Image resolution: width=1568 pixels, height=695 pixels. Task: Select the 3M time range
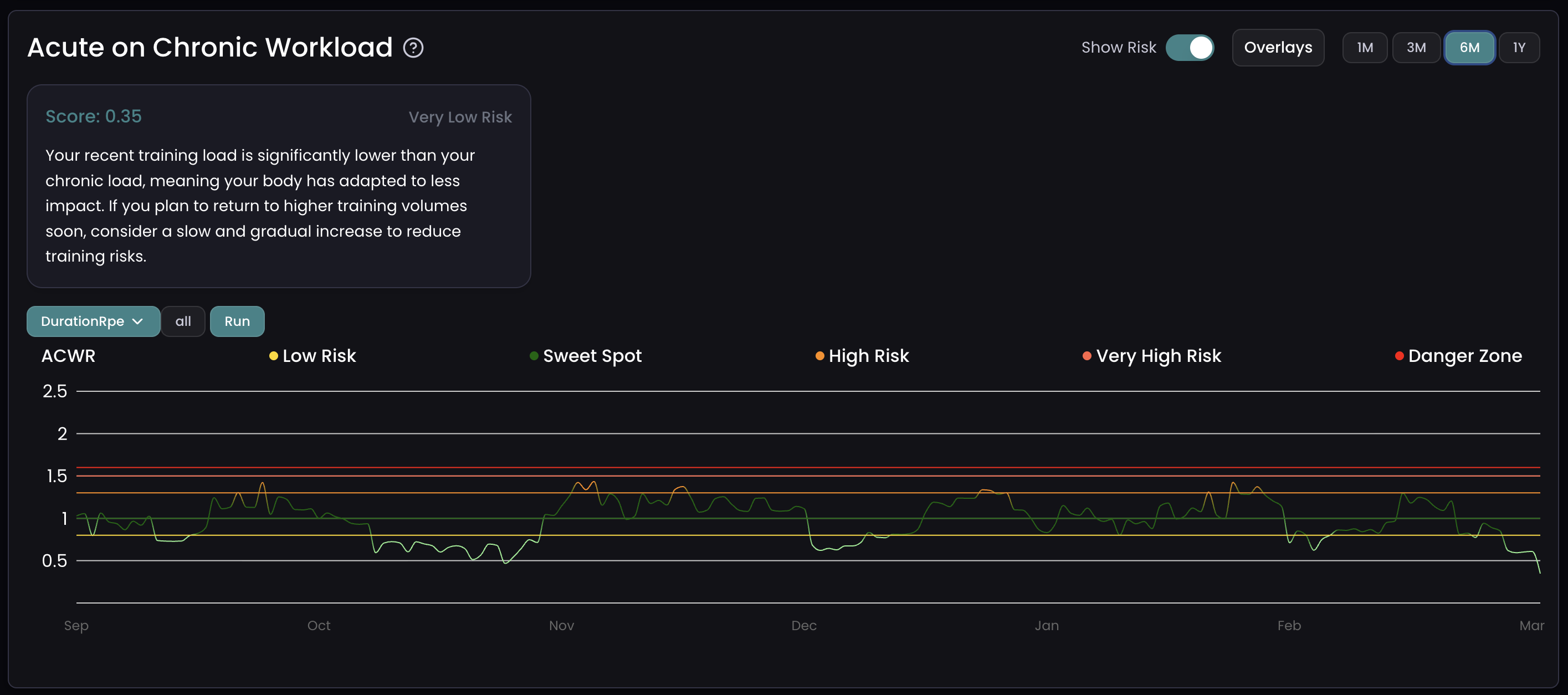(1416, 48)
